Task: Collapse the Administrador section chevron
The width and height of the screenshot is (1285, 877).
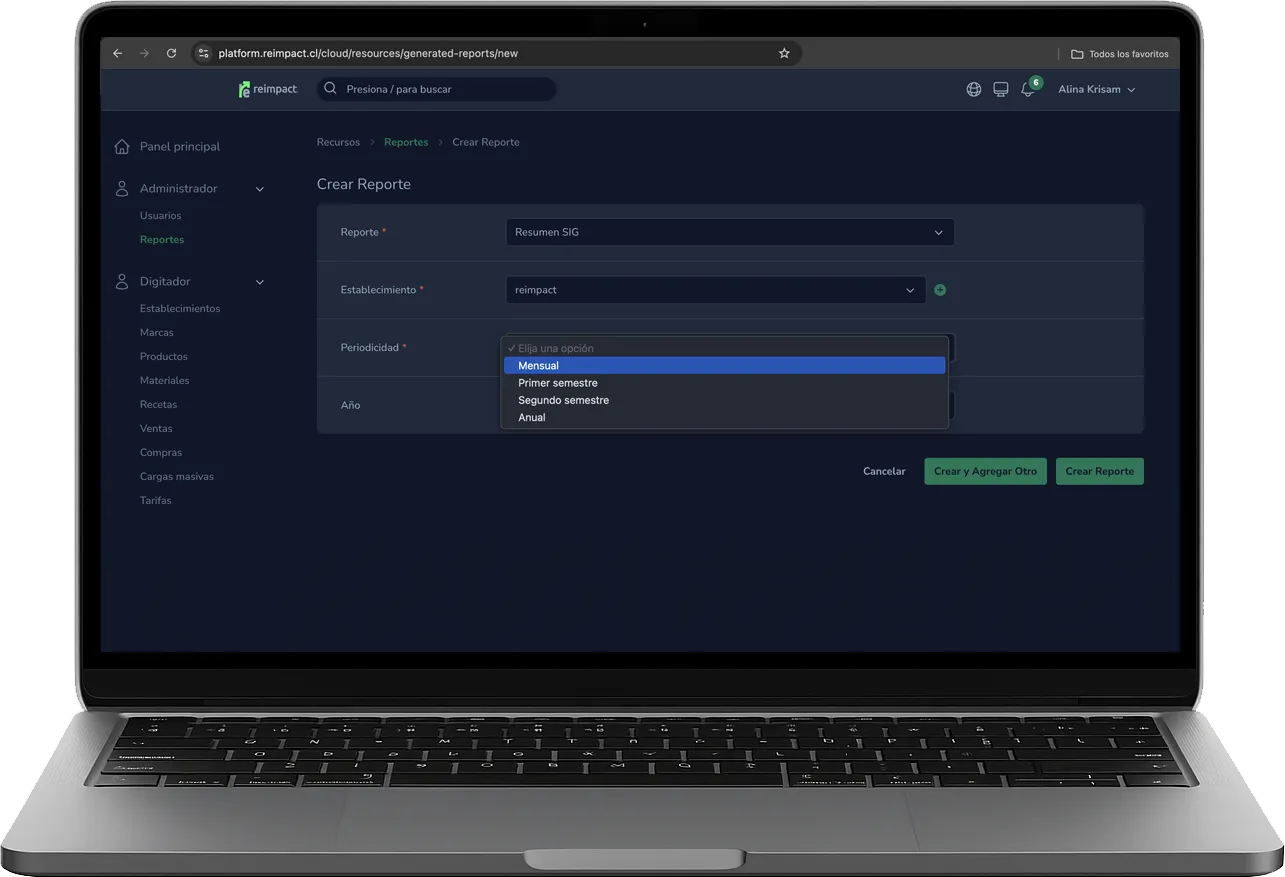Action: [x=260, y=188]
